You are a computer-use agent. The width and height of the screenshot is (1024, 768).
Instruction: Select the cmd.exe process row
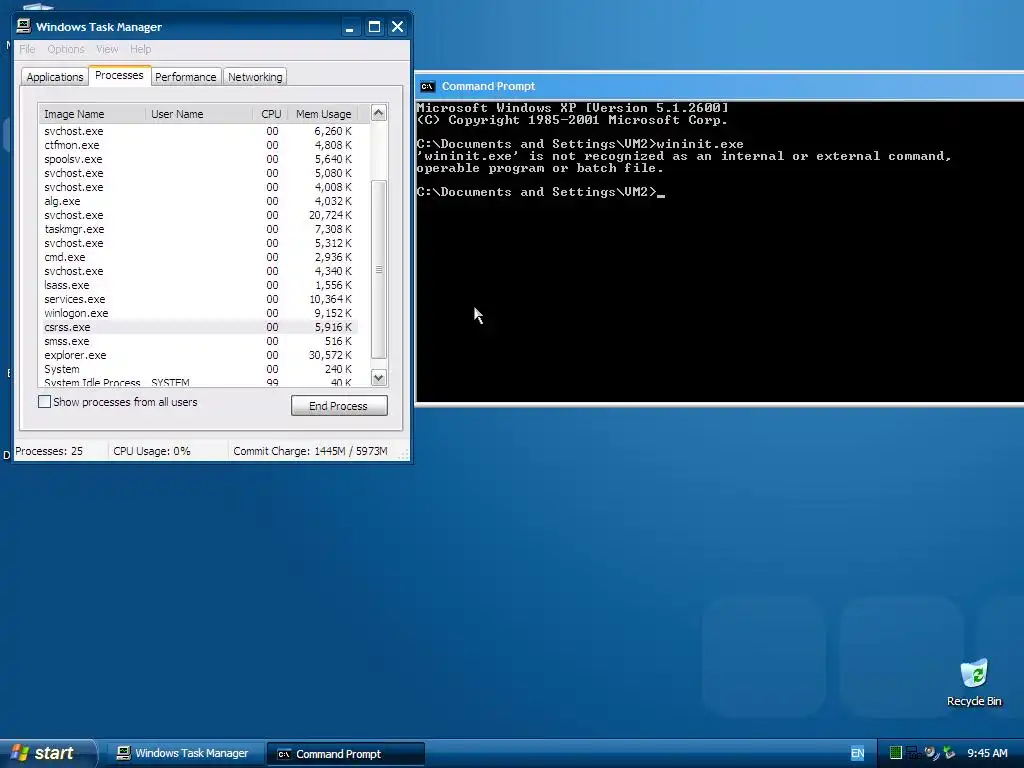[199, 257]
